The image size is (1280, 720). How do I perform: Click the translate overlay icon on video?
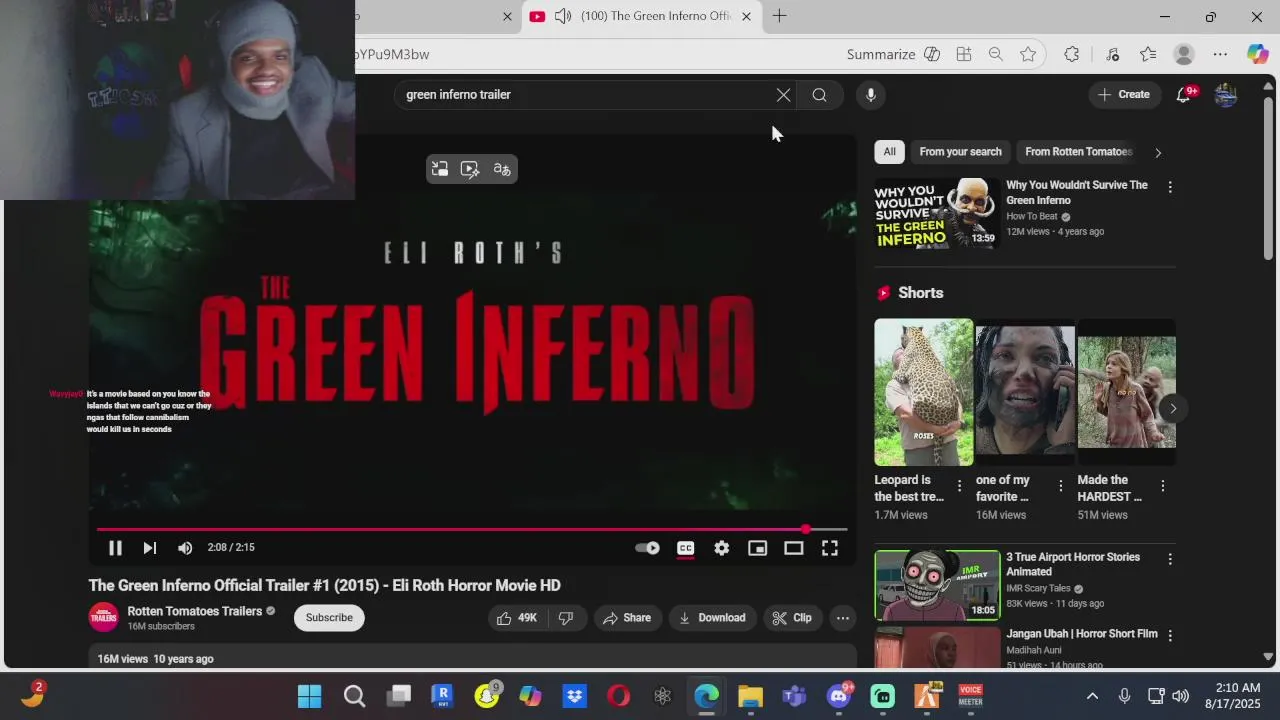(502, 169)
